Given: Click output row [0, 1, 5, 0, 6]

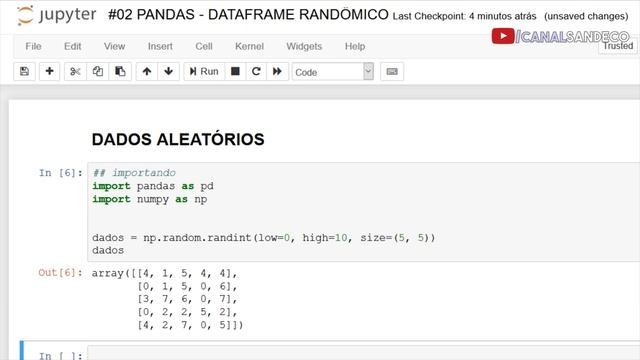Looking at the screenshot, I should pyautogui.click(x=187, y=286).
